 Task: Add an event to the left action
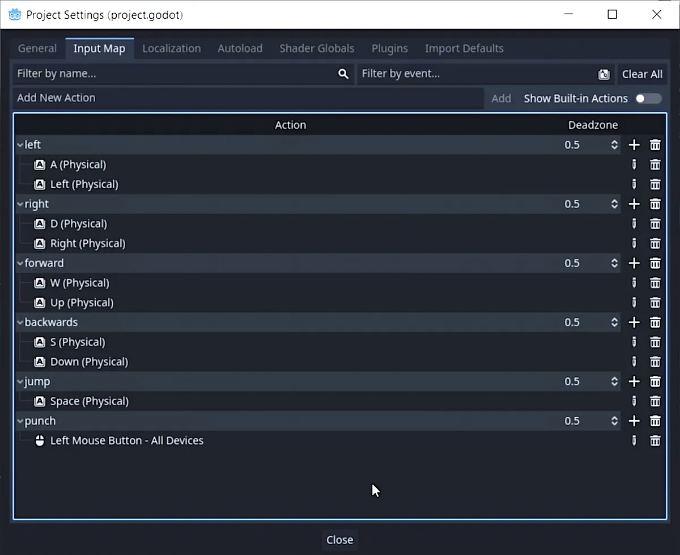[634, 145]
